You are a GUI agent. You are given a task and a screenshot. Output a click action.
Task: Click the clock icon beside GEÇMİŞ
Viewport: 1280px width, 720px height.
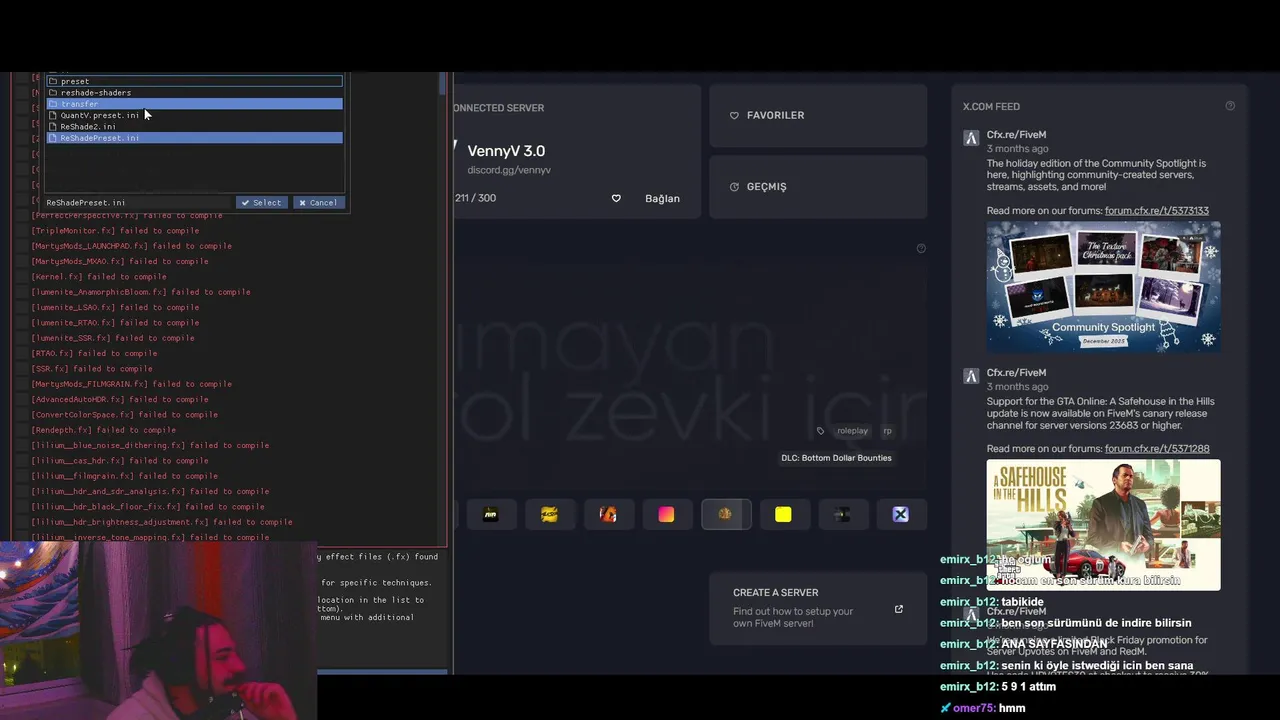coord(734,187)
